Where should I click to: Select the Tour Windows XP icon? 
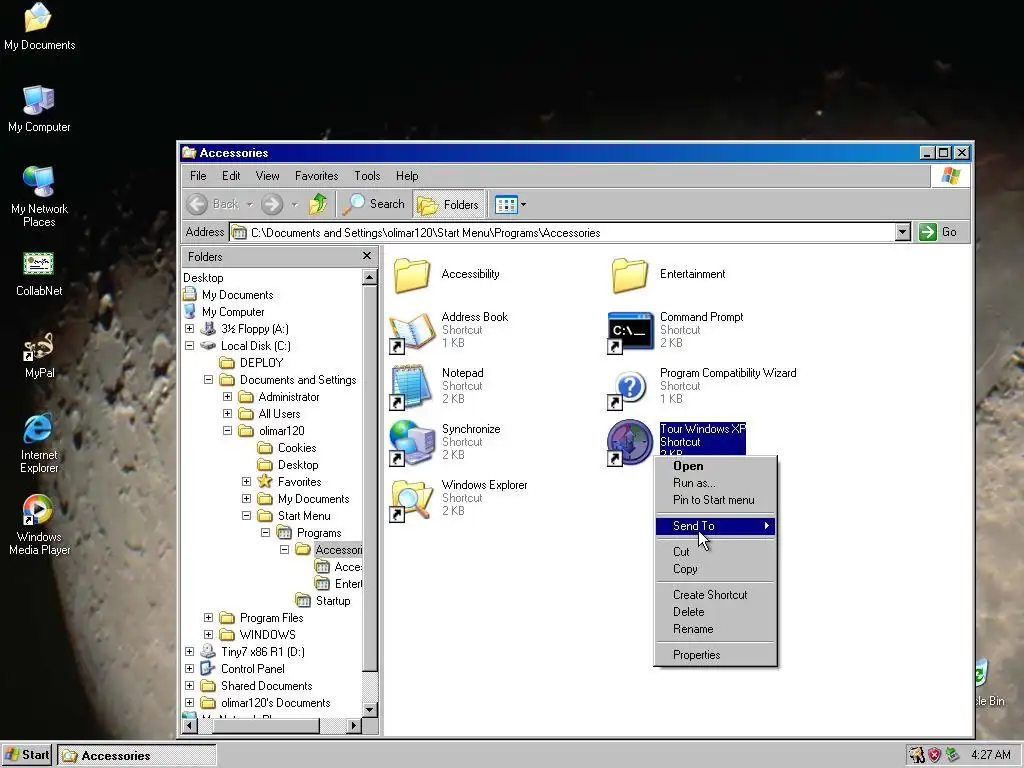coord(630,443)
